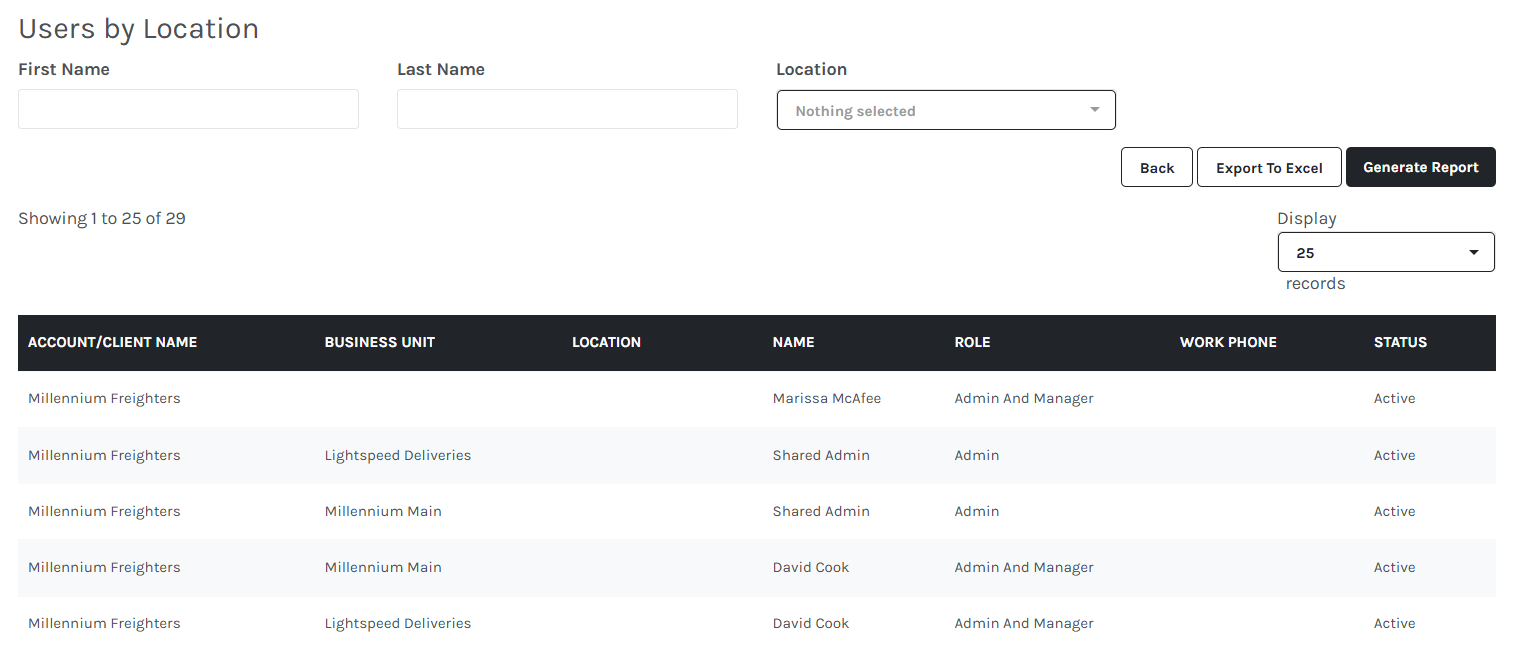Select David Cook row for Millennium Main
This screenshot has height=651, width=1526.
click(x=757, y=567)
